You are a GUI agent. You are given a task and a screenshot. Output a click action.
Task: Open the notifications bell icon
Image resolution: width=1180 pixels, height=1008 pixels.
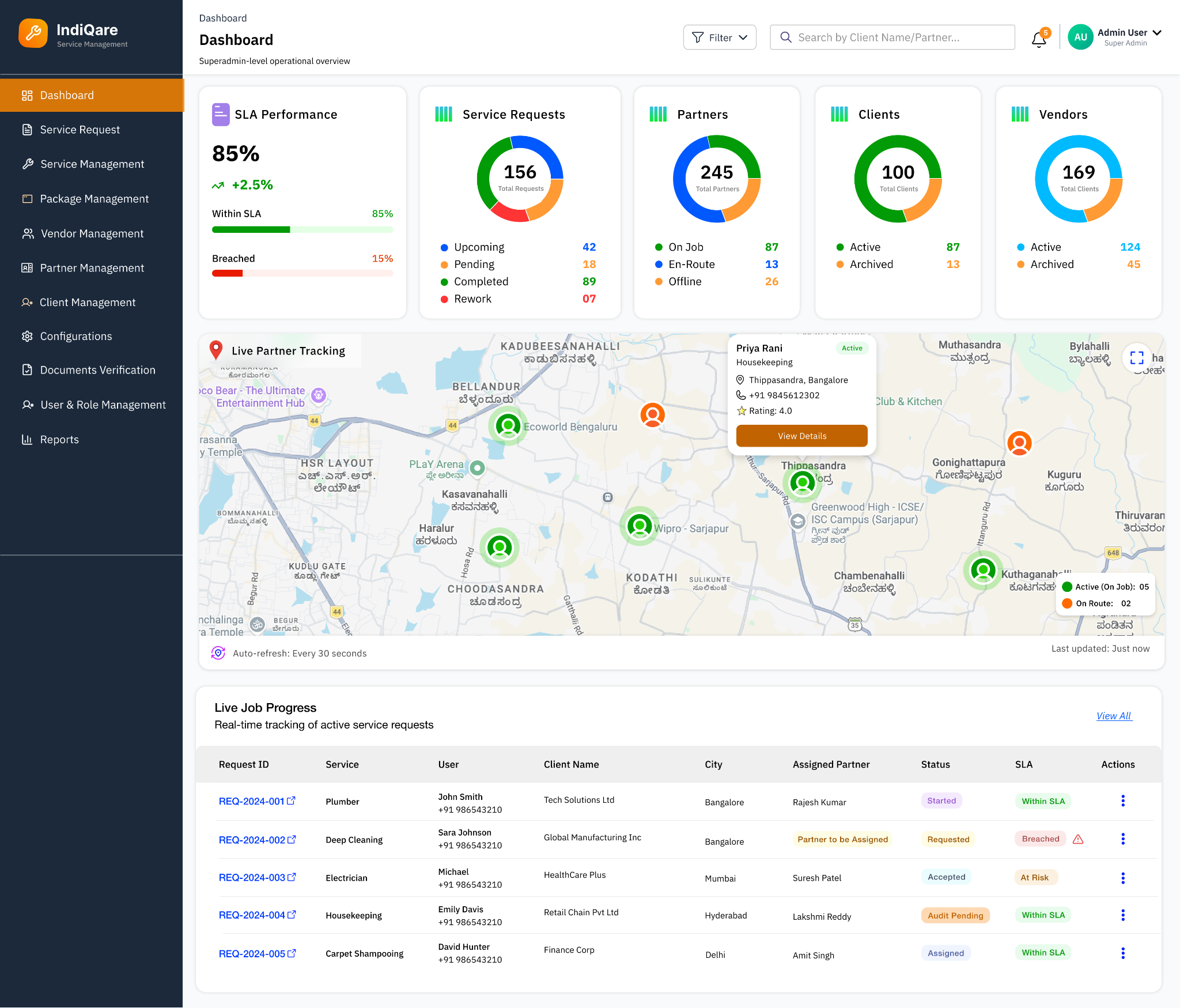(1039, 39)
